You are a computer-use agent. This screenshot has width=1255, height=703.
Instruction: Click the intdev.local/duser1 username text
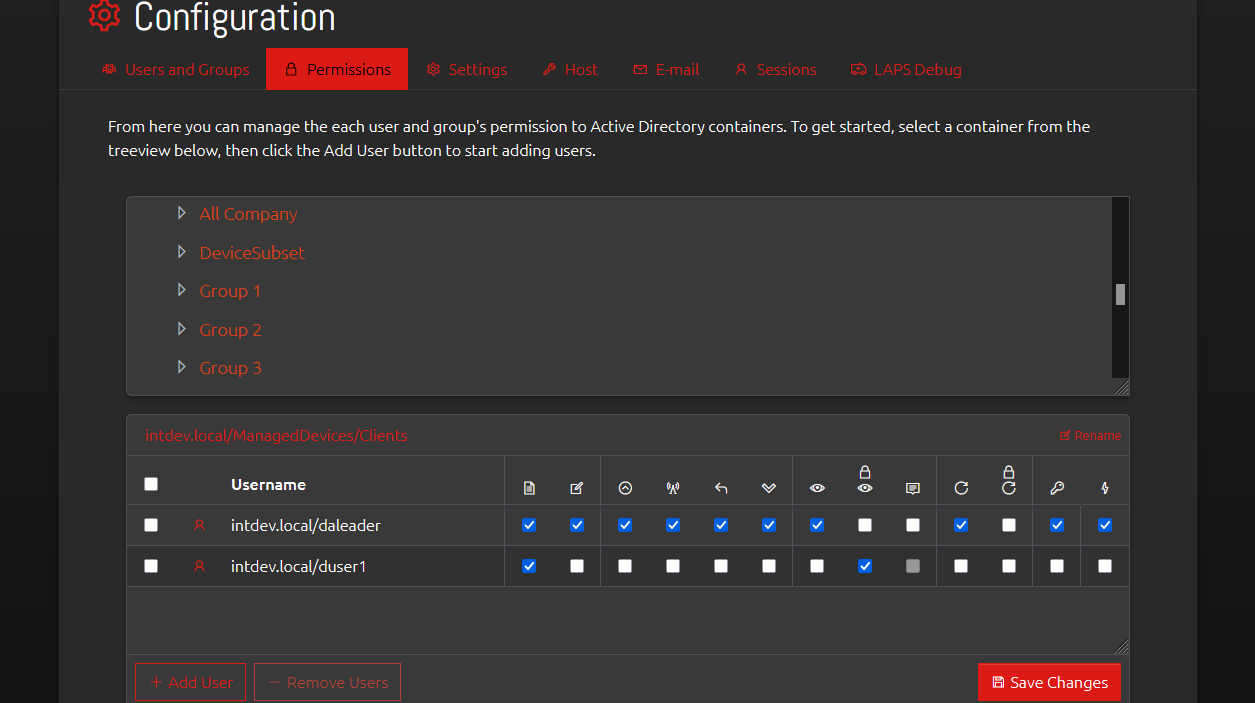click(x=299, y=566)
